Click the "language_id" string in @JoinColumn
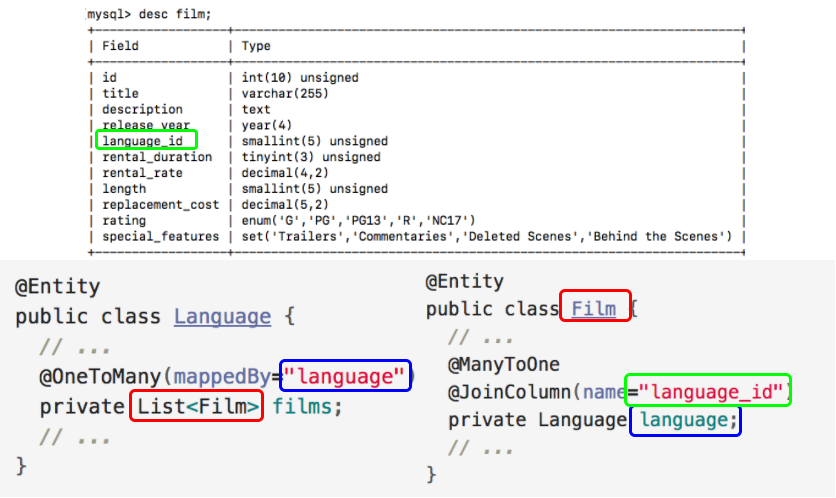Image resolution: width=836 pixels, height=498 pixels. tap(708, 391)
